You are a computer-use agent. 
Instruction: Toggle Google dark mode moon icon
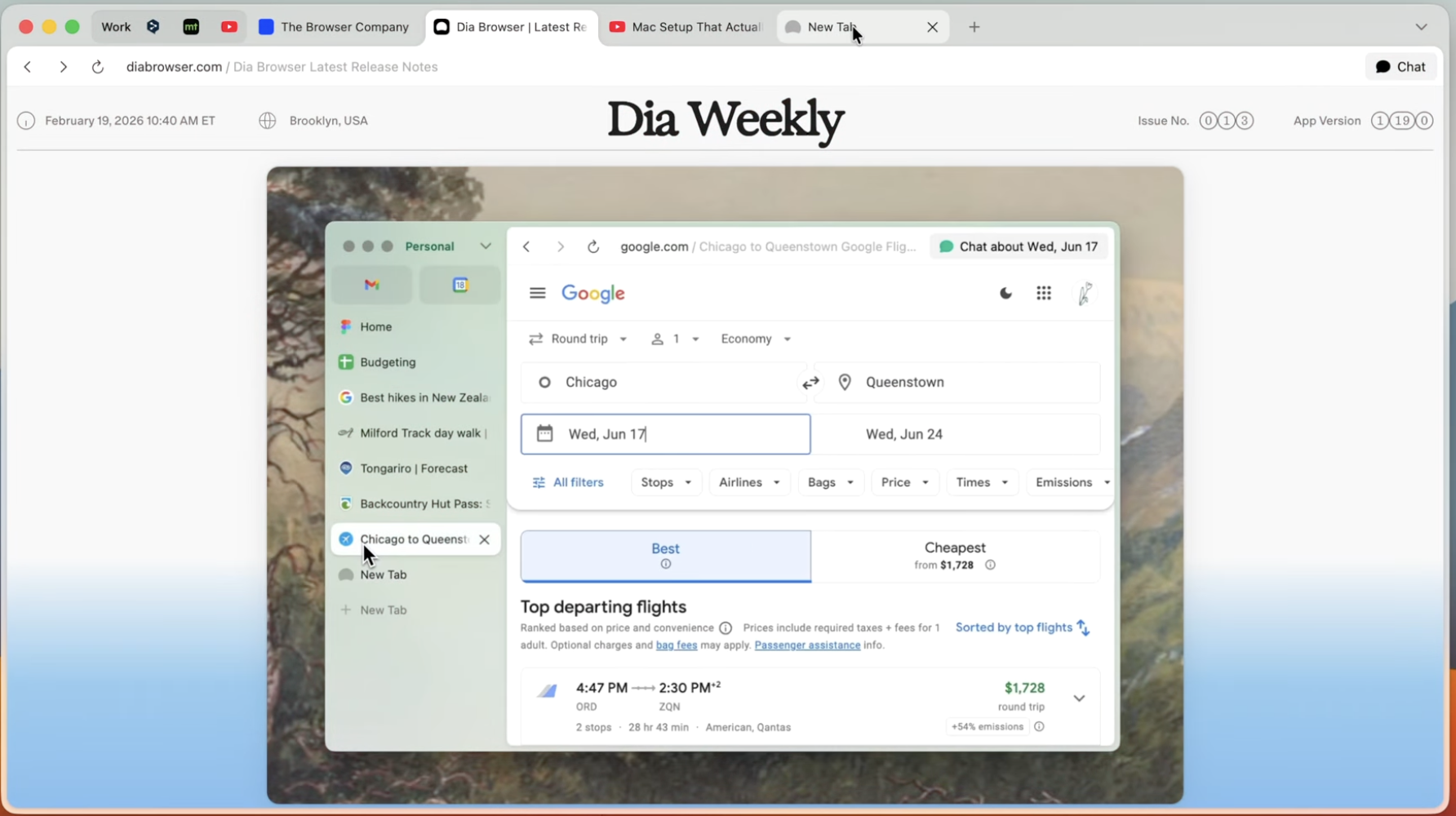pos(1005,293)
